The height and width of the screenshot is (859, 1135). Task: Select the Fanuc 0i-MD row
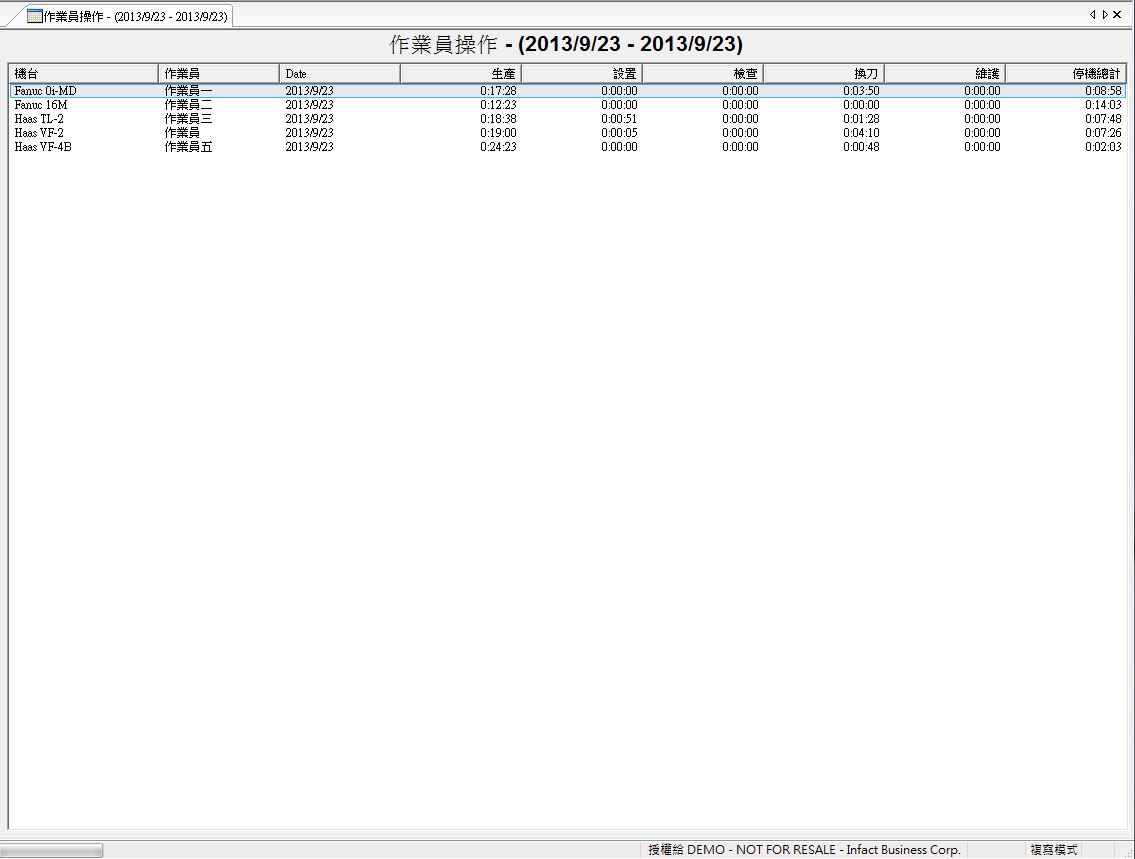pyautogui.click(x=568, y=91)
